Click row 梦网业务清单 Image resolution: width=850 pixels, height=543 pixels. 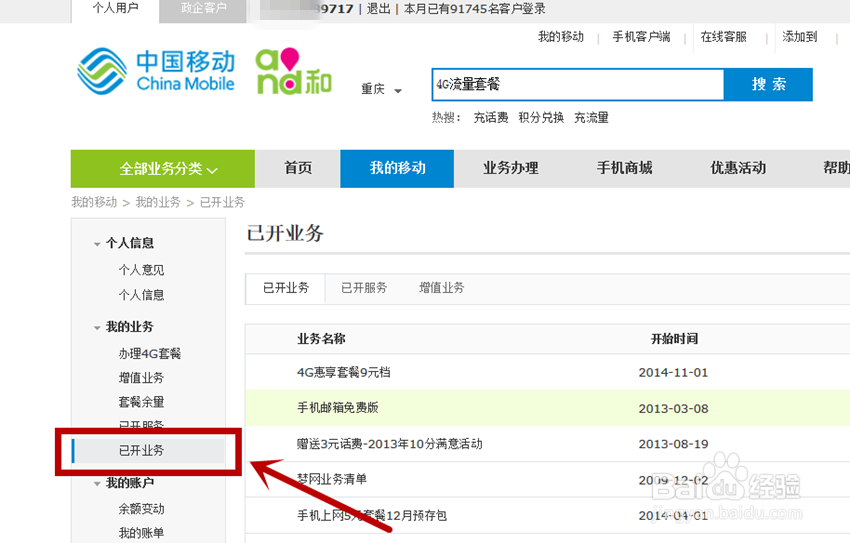(x=332, y=479)
